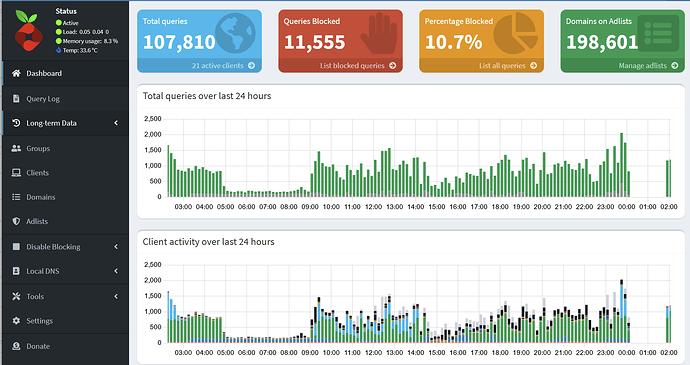The image size is (690, 365).
Task: Click the Settings gear icon
Action: point(16,321)
